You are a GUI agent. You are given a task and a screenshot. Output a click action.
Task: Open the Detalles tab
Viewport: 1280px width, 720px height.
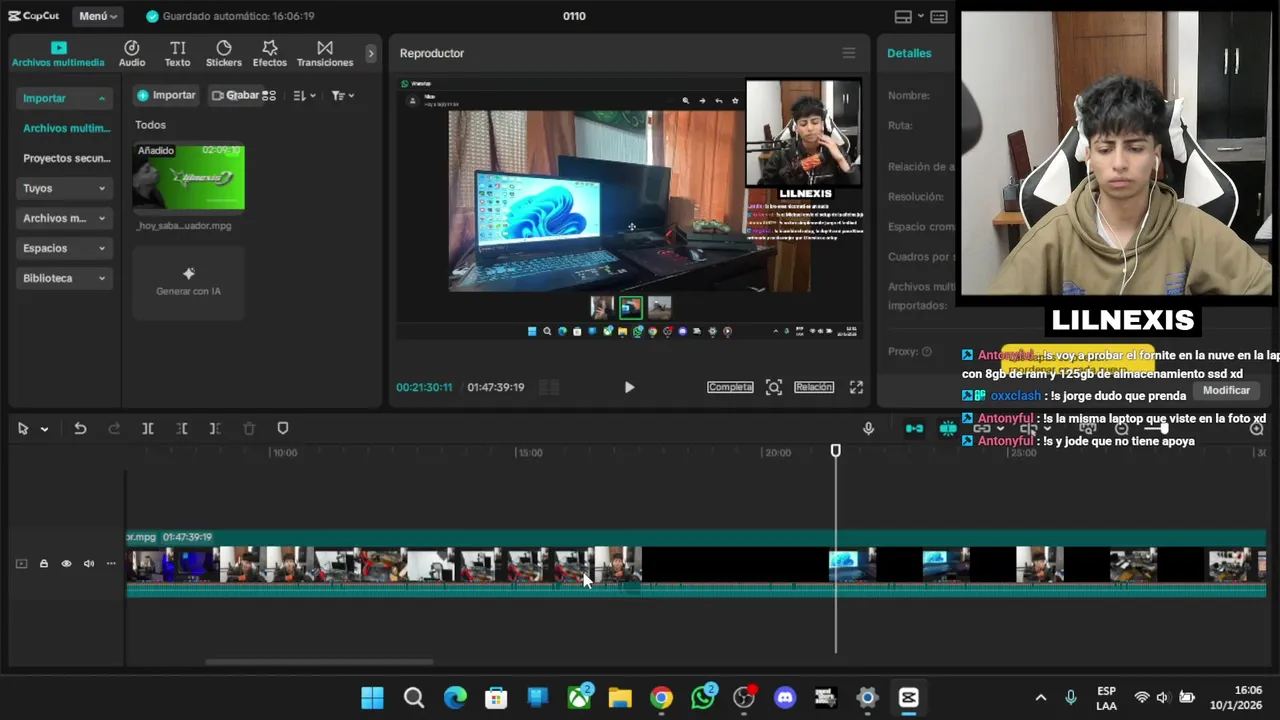coord(909,53)
